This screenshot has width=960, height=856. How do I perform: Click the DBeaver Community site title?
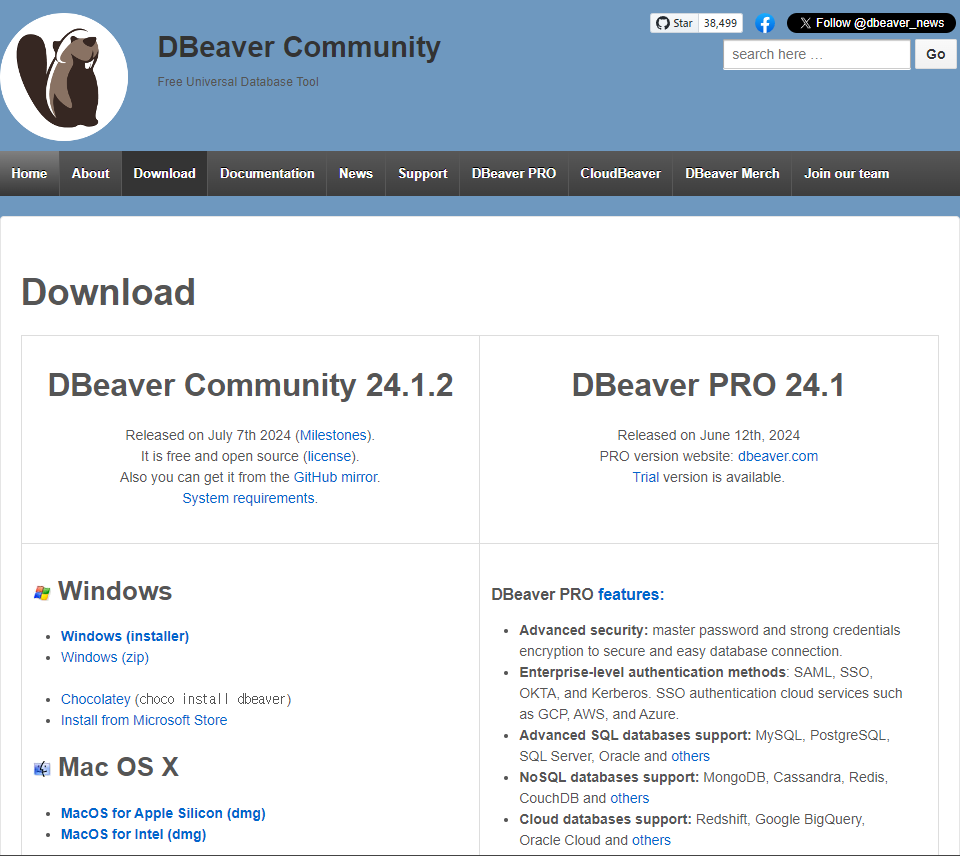pyautogui.click(x=299, y=47)
